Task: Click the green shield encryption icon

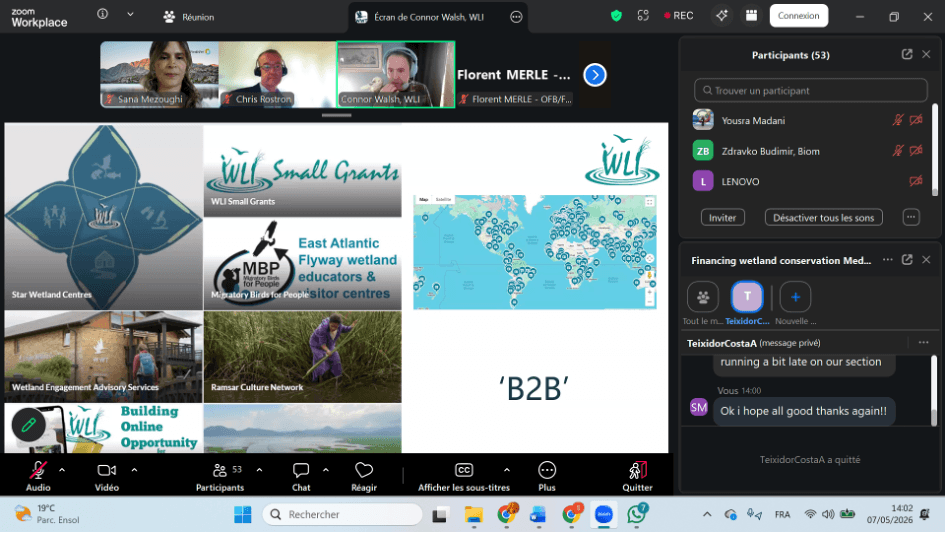Action: (x=616, y=16)
